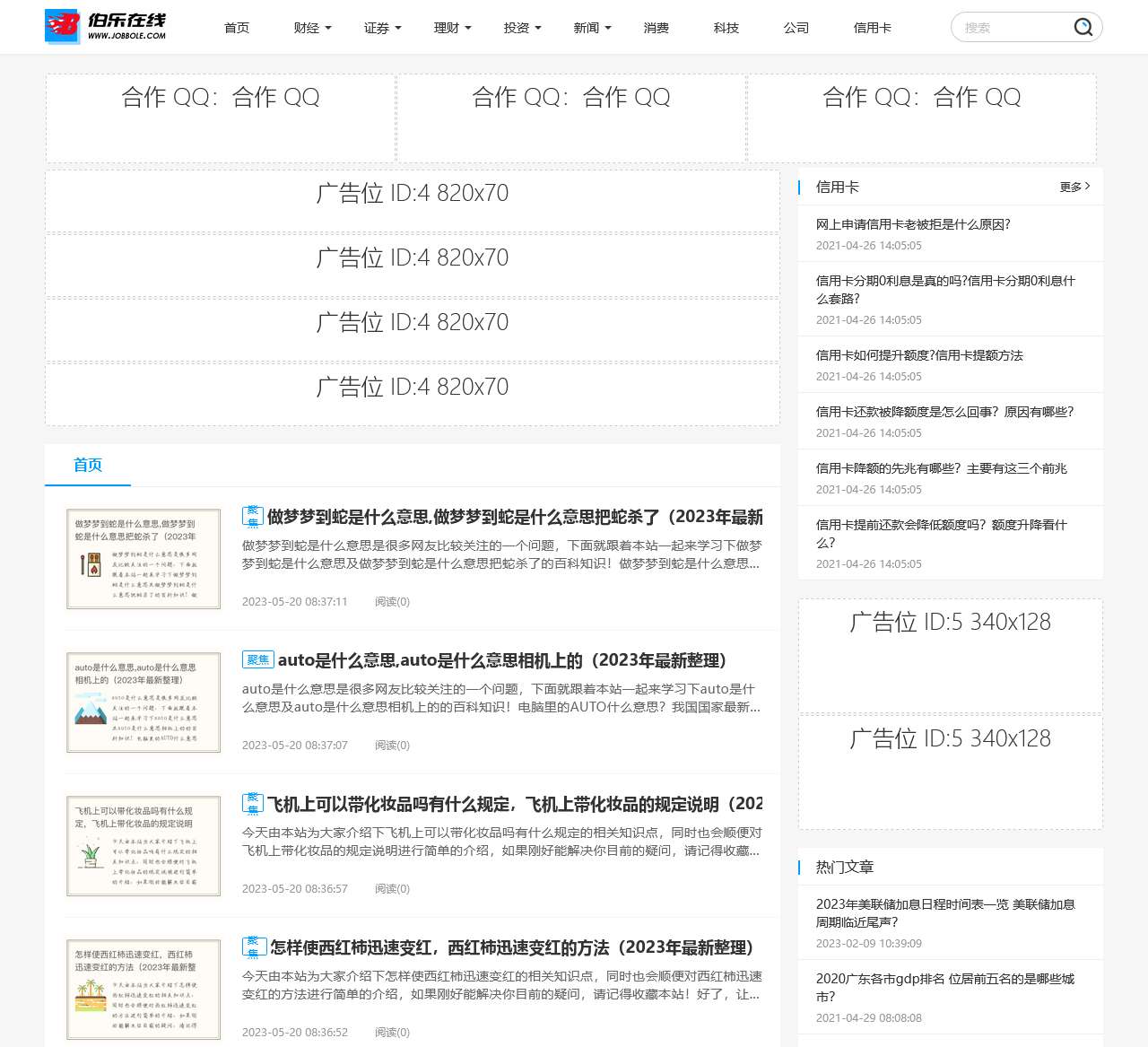Open 飞机上可以带化妆品吗 article title
The width and height of the screenshot is (1148, 1047).
pos(515,804)
